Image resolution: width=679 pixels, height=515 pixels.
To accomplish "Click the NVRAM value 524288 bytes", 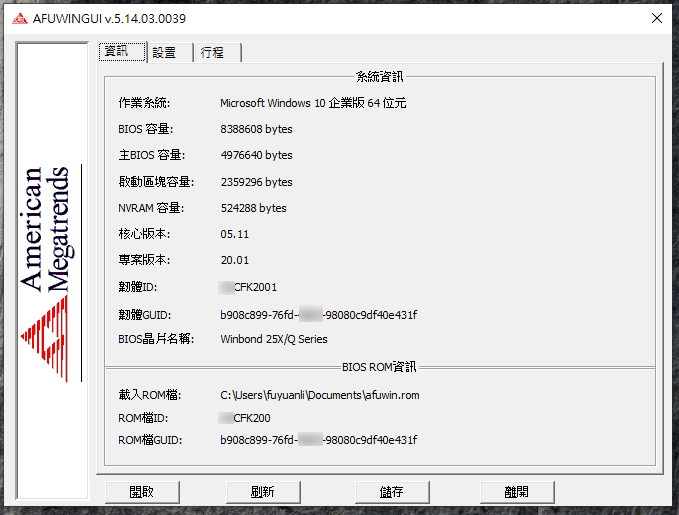I will tap(253, 208).
